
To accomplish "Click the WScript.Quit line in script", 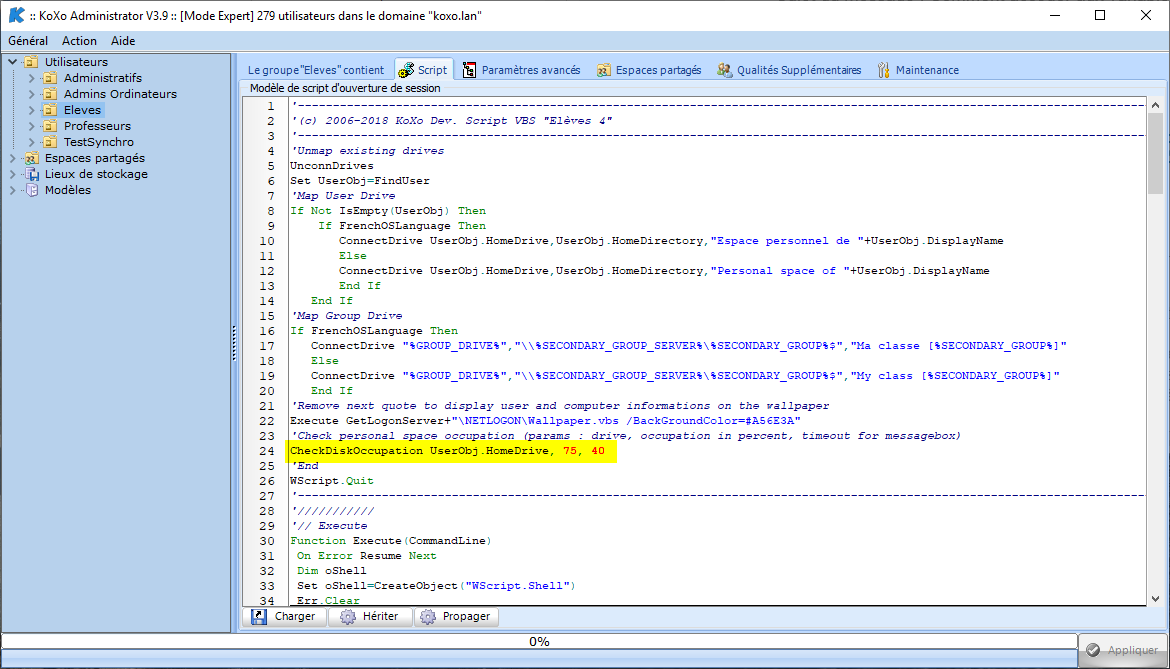I will (x=332, y=481).
